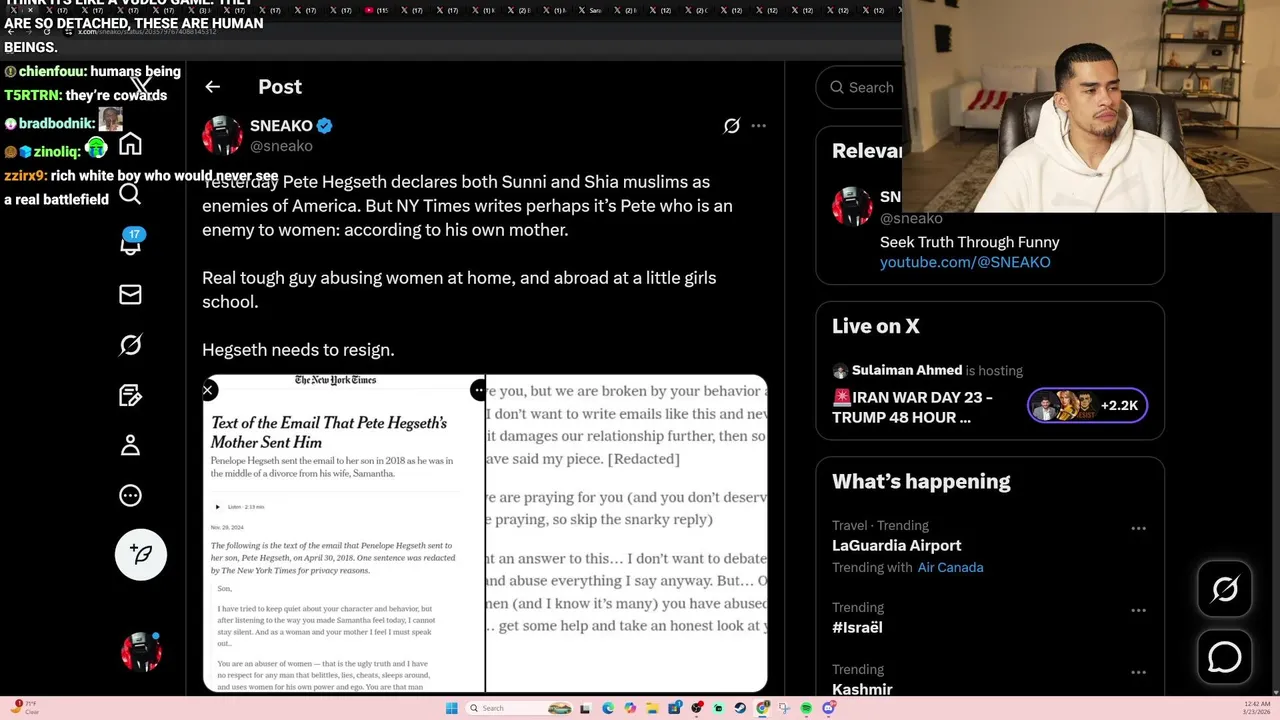The height and width of the screenshot is (720, 1280).
Task: Open Snipping Tool from taskbar
Action: click(784, 708)
